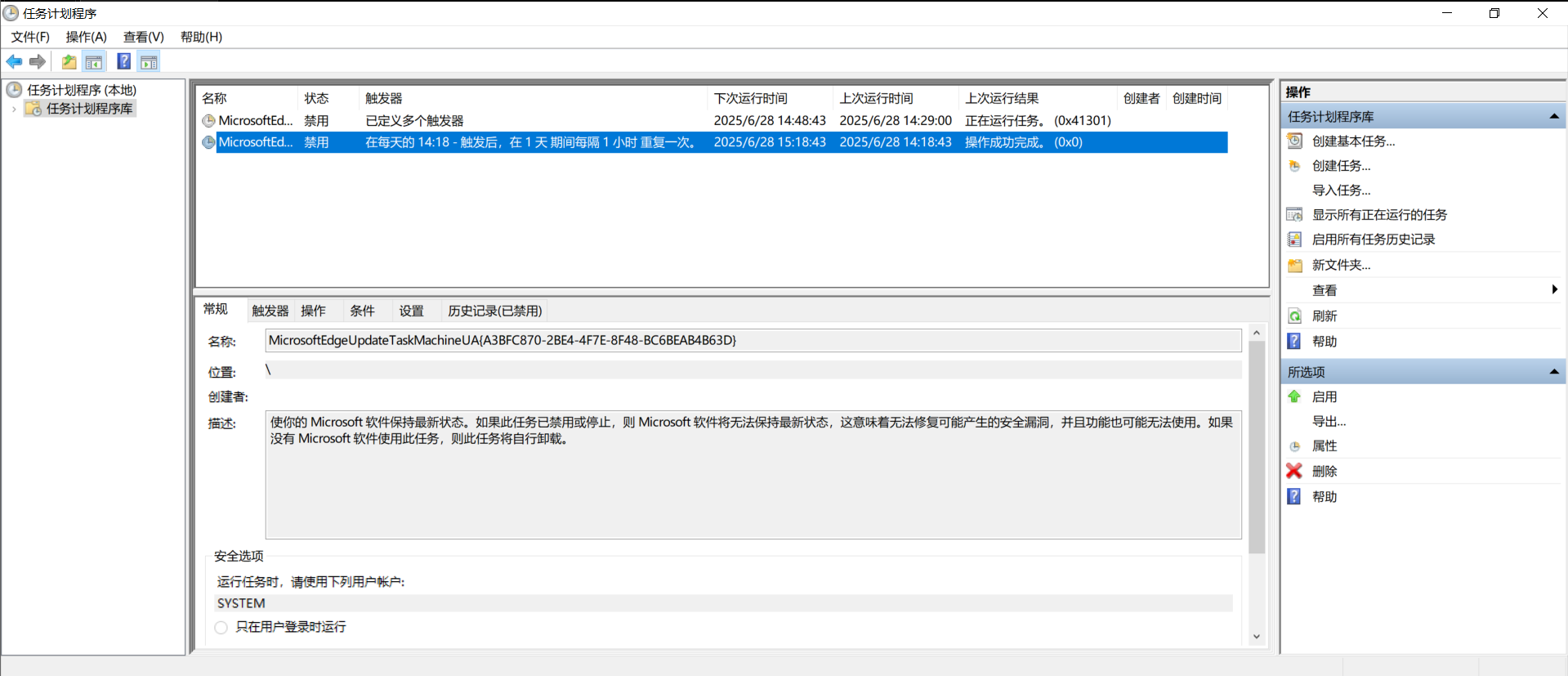This screenshot has width=1568, height=676.
Task: Click the 启用所有任务历史记录 icon
Action: point(1295,239)
